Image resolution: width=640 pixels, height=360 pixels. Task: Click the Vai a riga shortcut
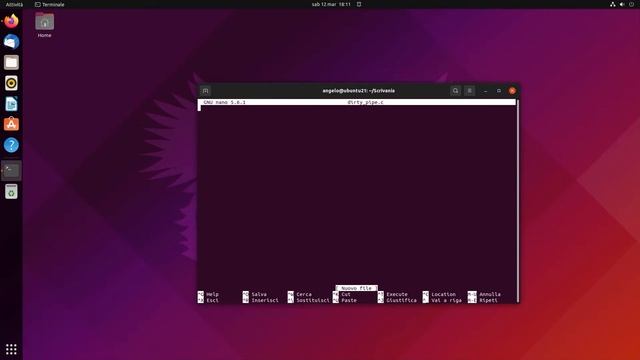[x=442, y=300]
